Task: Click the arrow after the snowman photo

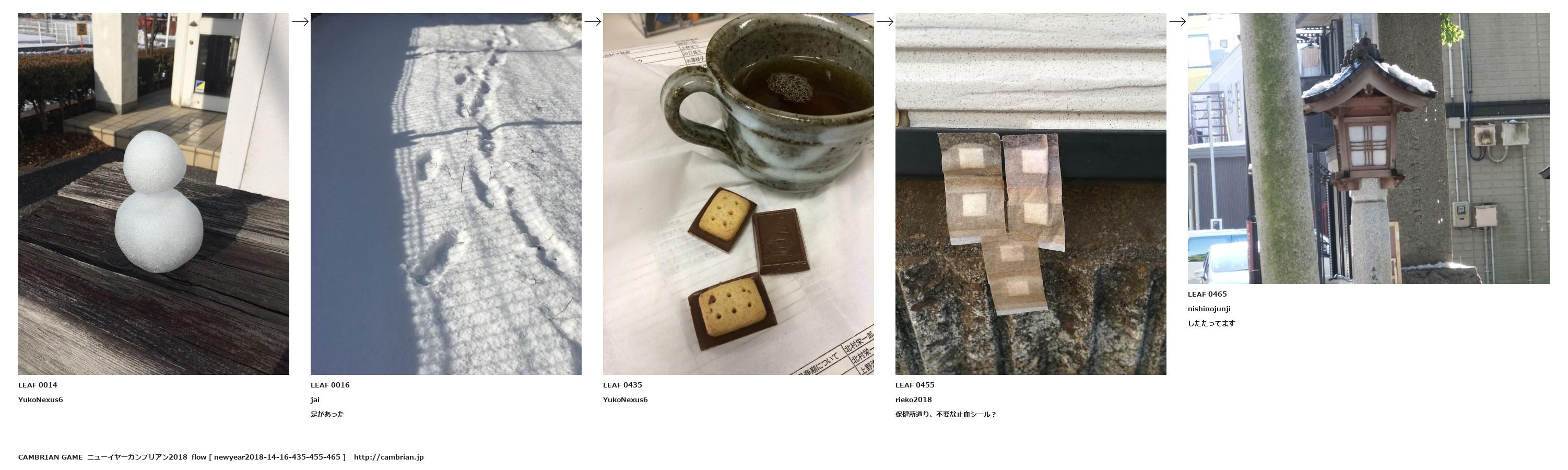Action: (x=300, y=22)
